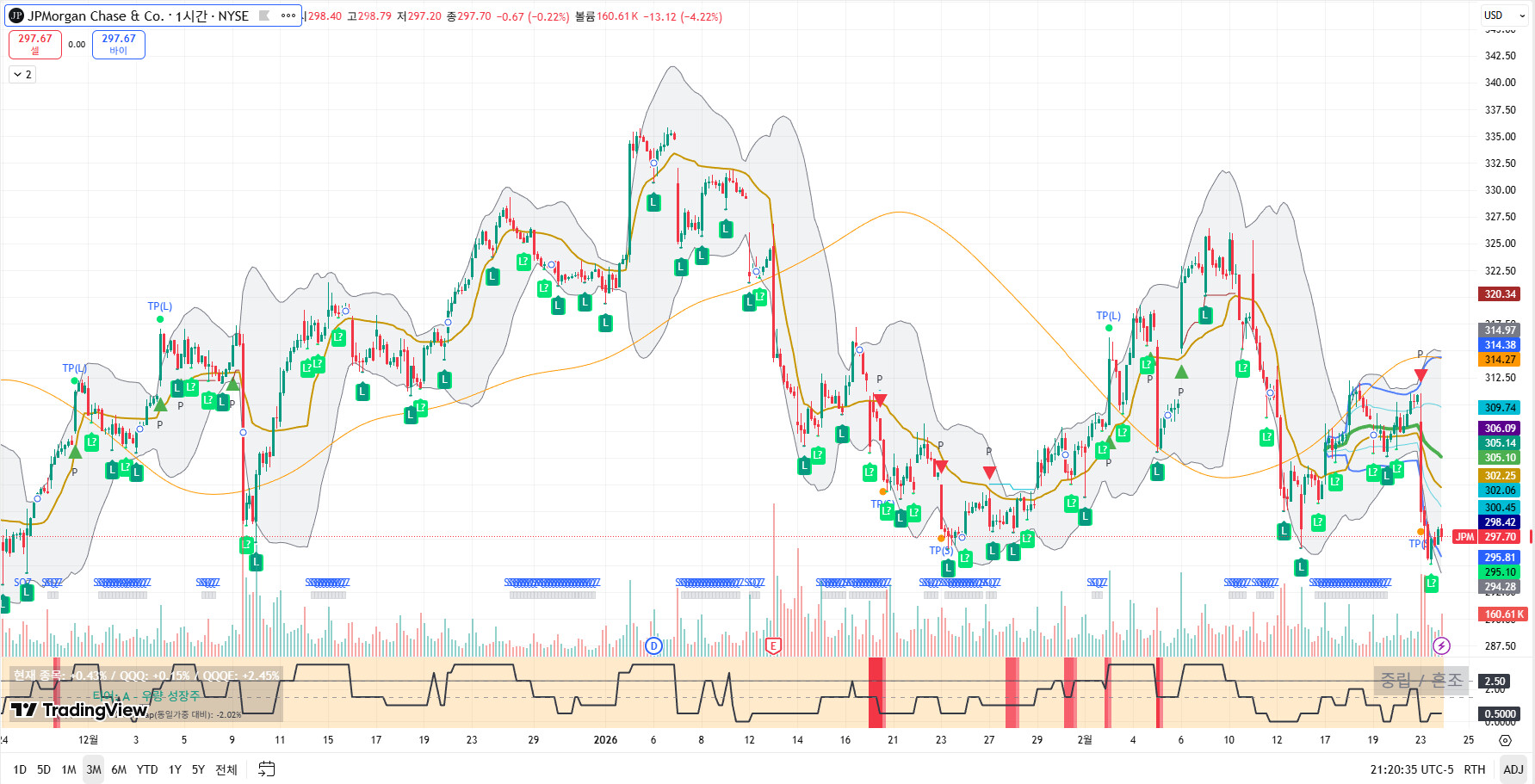Open chart settings via the hexagon icon
Image resolution: width=1535 pixels, height=784 pixels.
1505,740
